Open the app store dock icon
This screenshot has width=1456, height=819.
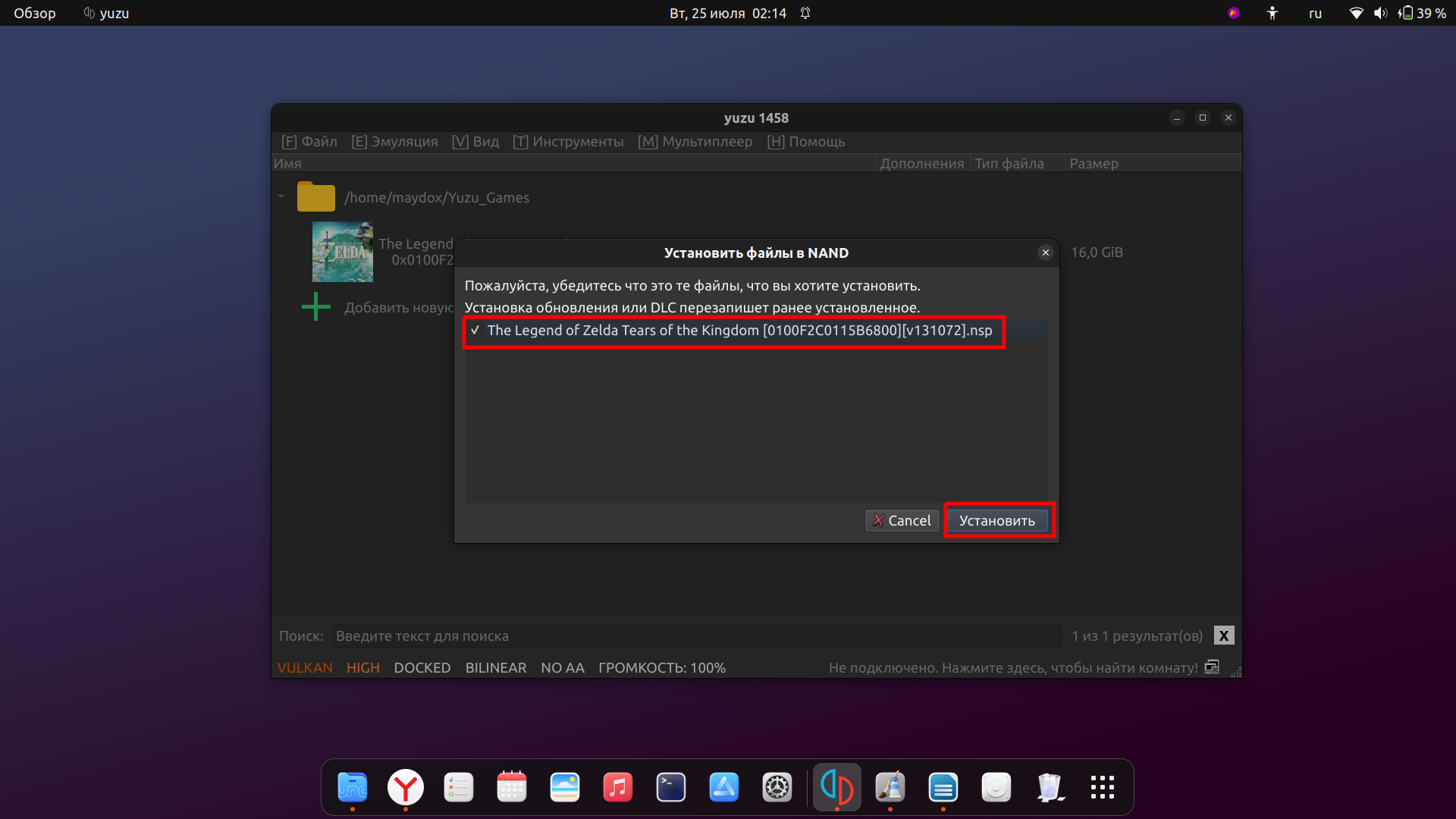[724, 787]
